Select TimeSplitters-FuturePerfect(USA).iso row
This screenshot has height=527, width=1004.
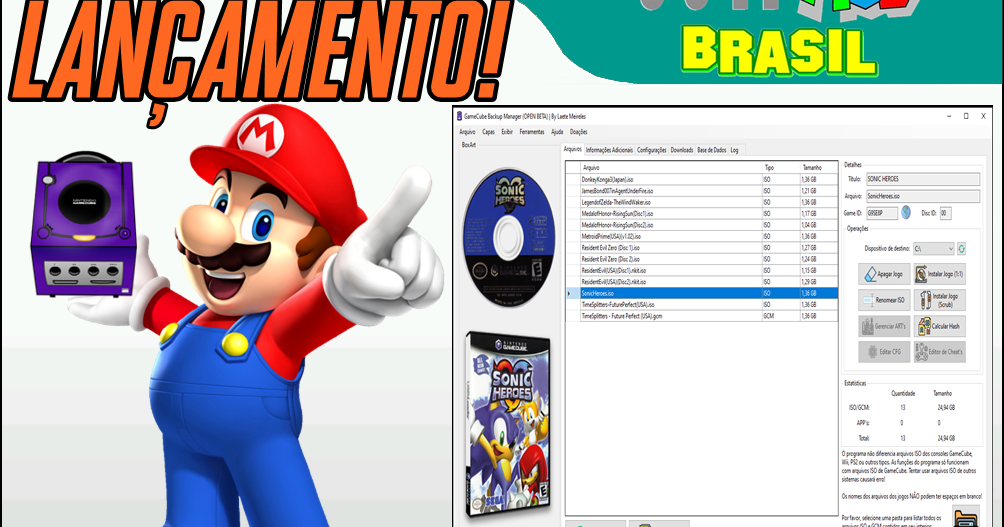(x=701, y=305)
